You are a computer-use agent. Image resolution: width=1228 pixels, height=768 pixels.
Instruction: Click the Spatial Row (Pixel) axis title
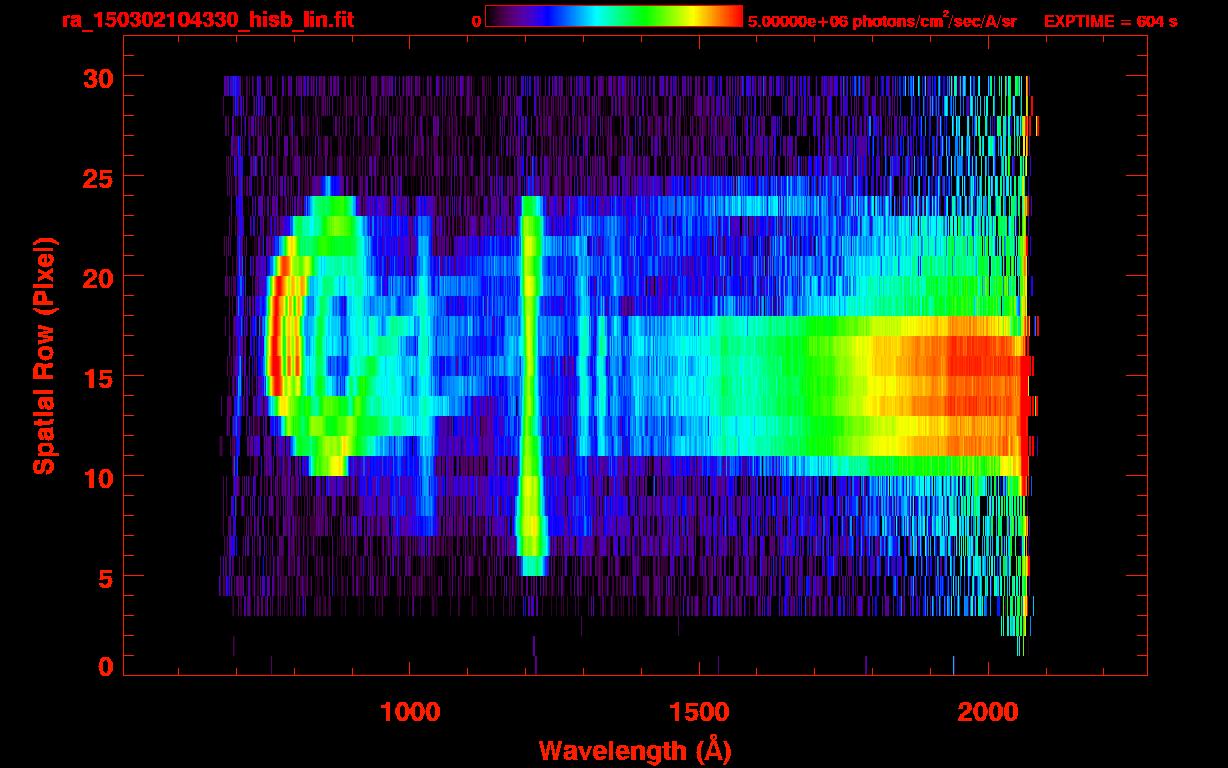[x=44, y=355]
